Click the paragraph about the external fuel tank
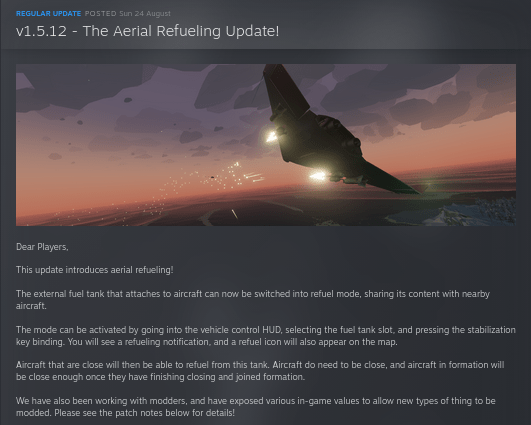 pos(253,300)
